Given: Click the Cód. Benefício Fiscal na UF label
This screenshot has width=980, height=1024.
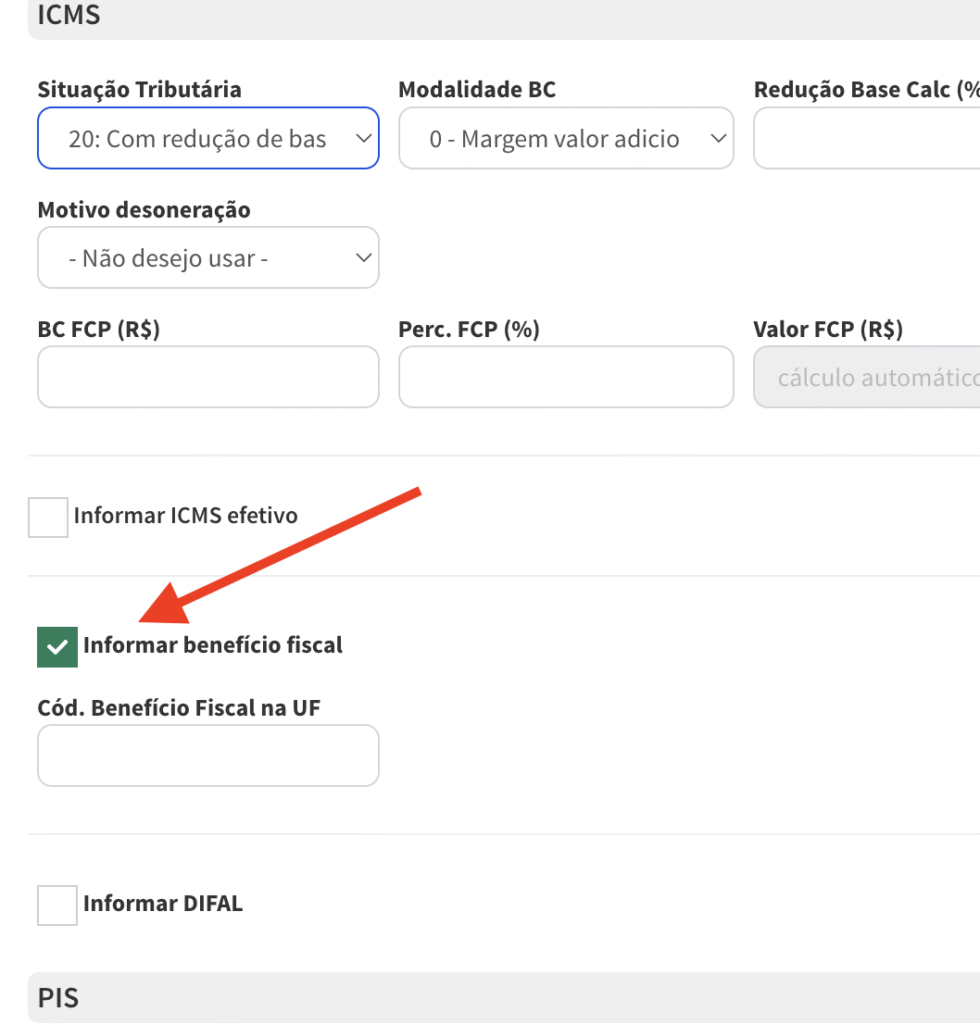Looking at the screenshot, I should click(179, 708).
